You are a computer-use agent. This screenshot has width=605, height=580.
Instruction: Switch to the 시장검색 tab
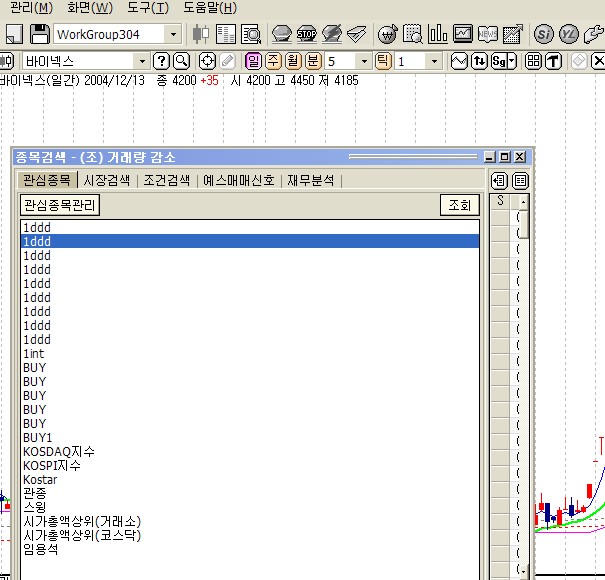tap(106, 181)
